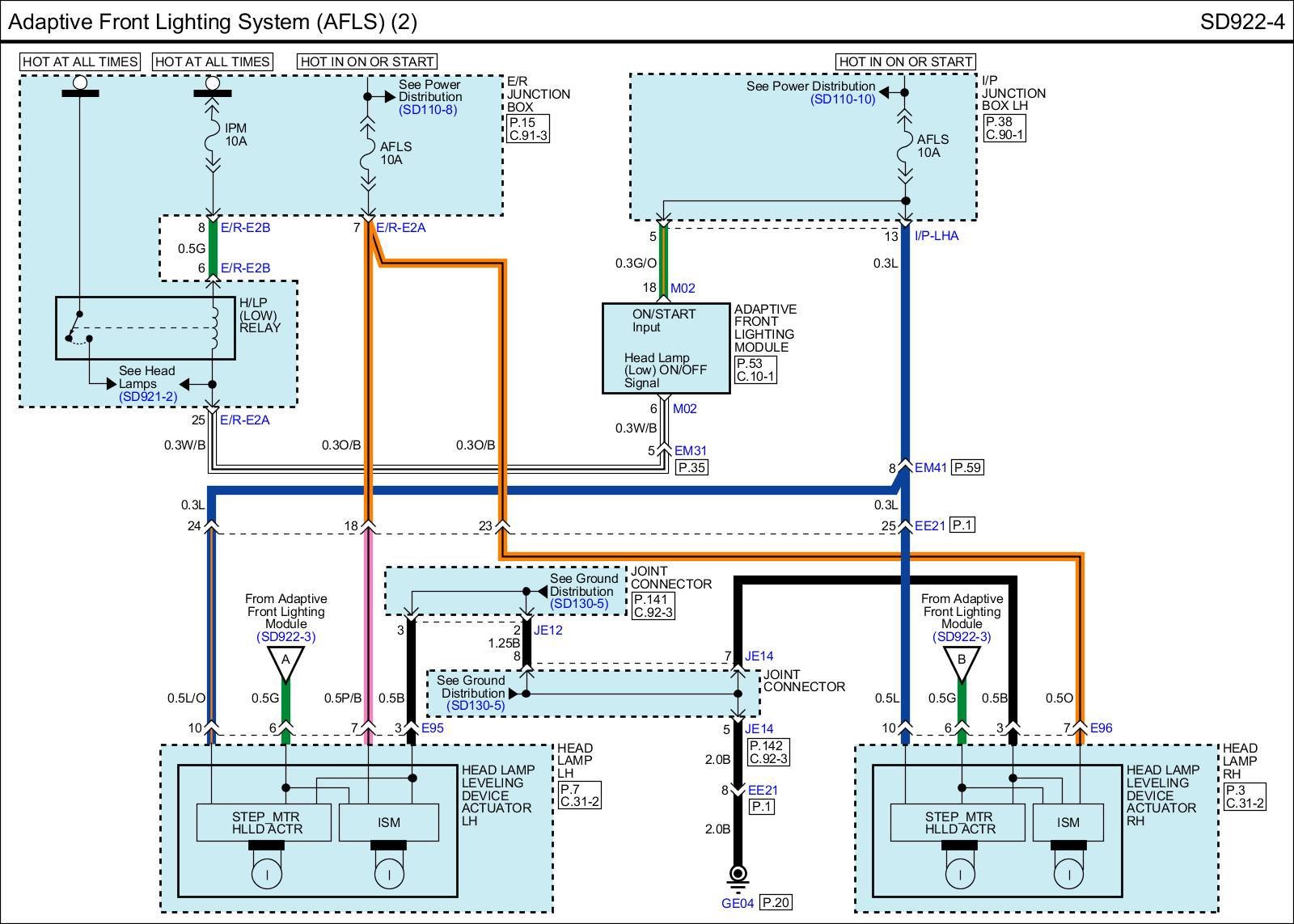Open the SD110-10 power distribution reference
Image resolution: width=1294 pixels, height=924 pixels.
[x=843, y=99]
